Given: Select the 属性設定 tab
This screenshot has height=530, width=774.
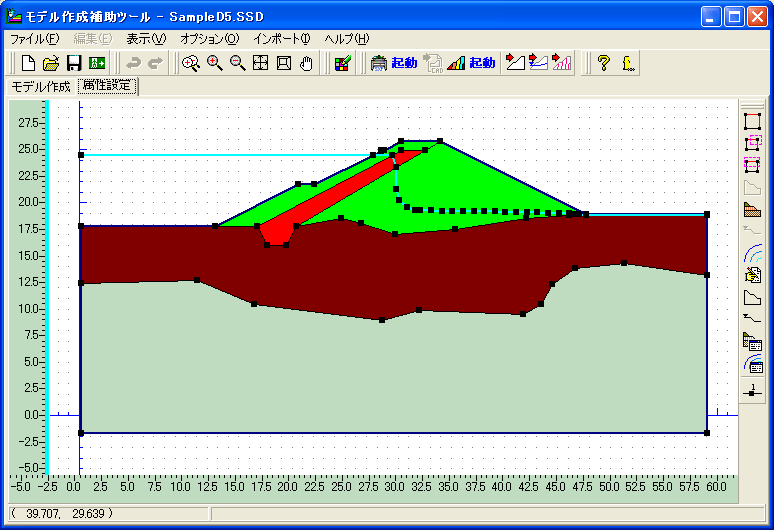Looking at the screenshot, I should pos(108,86).
